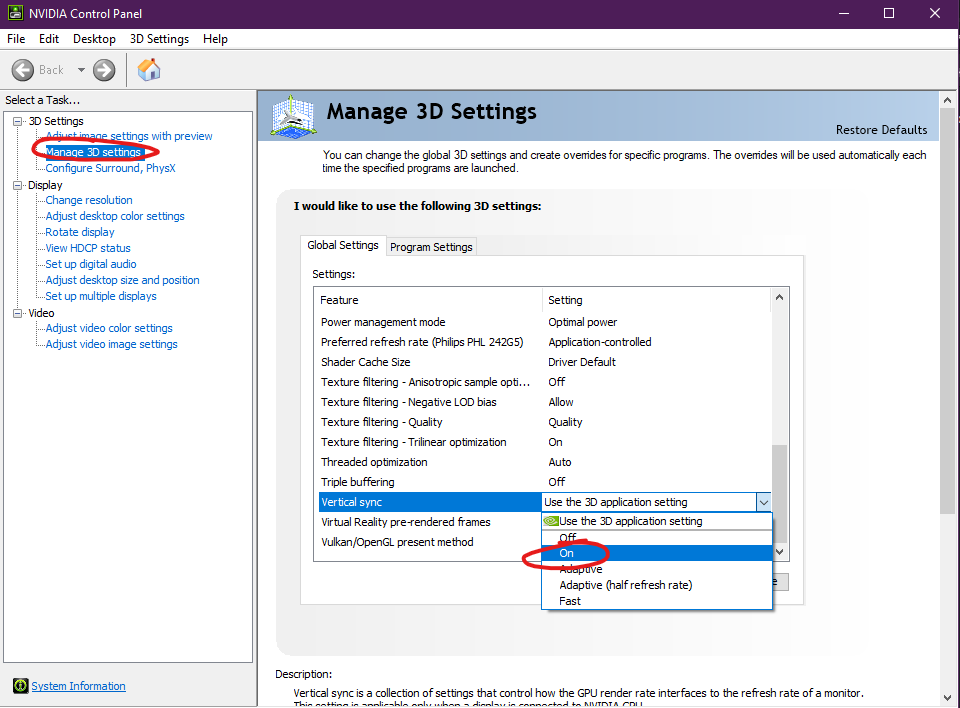
Task: Collapse the Display tree node
Action: pos(18,185)
